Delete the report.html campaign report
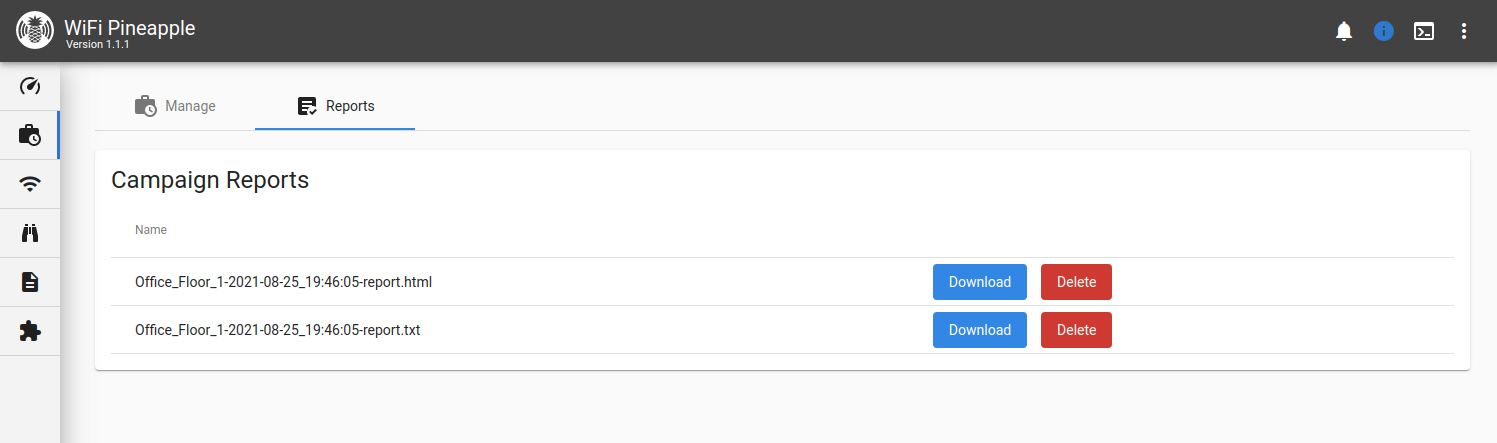Screen dimensions: 1497x443 click(x=1076, y=282)
